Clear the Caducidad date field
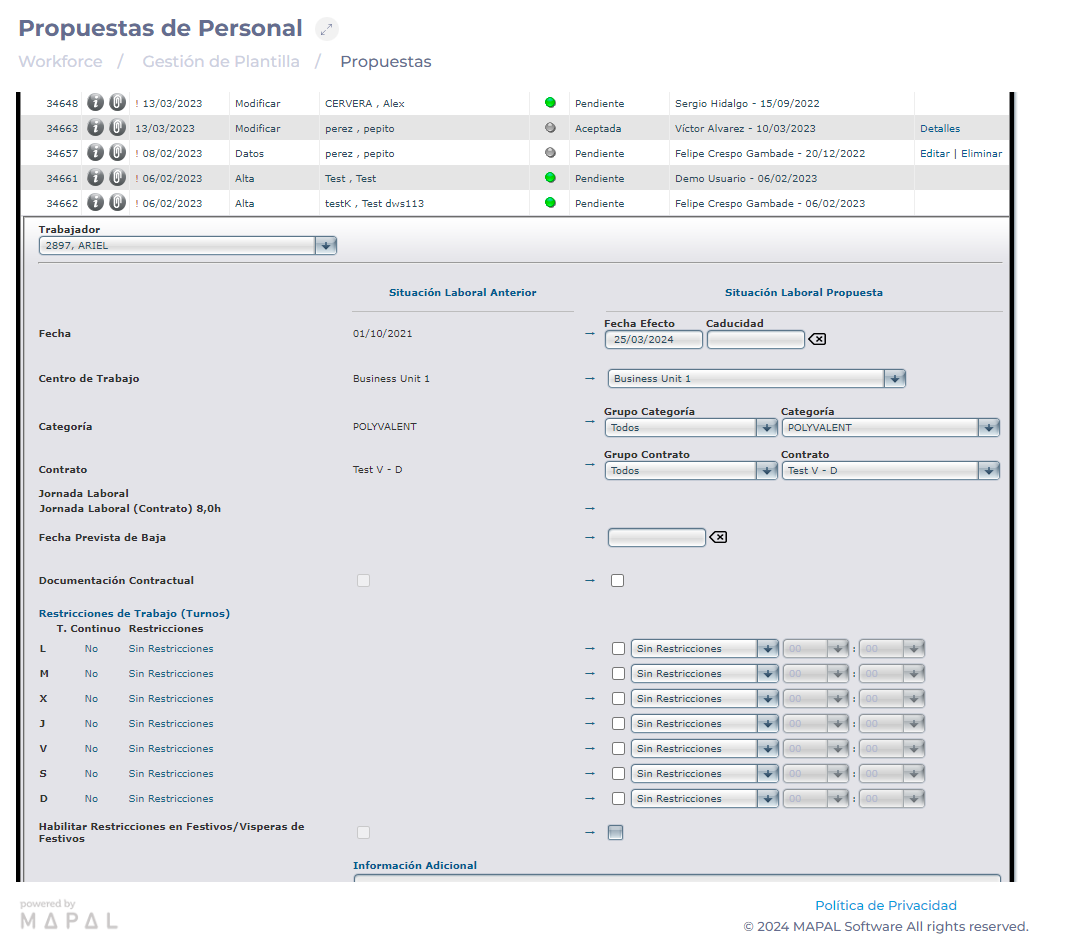Screen dimensions: 1067x938 tap(817, 340)
